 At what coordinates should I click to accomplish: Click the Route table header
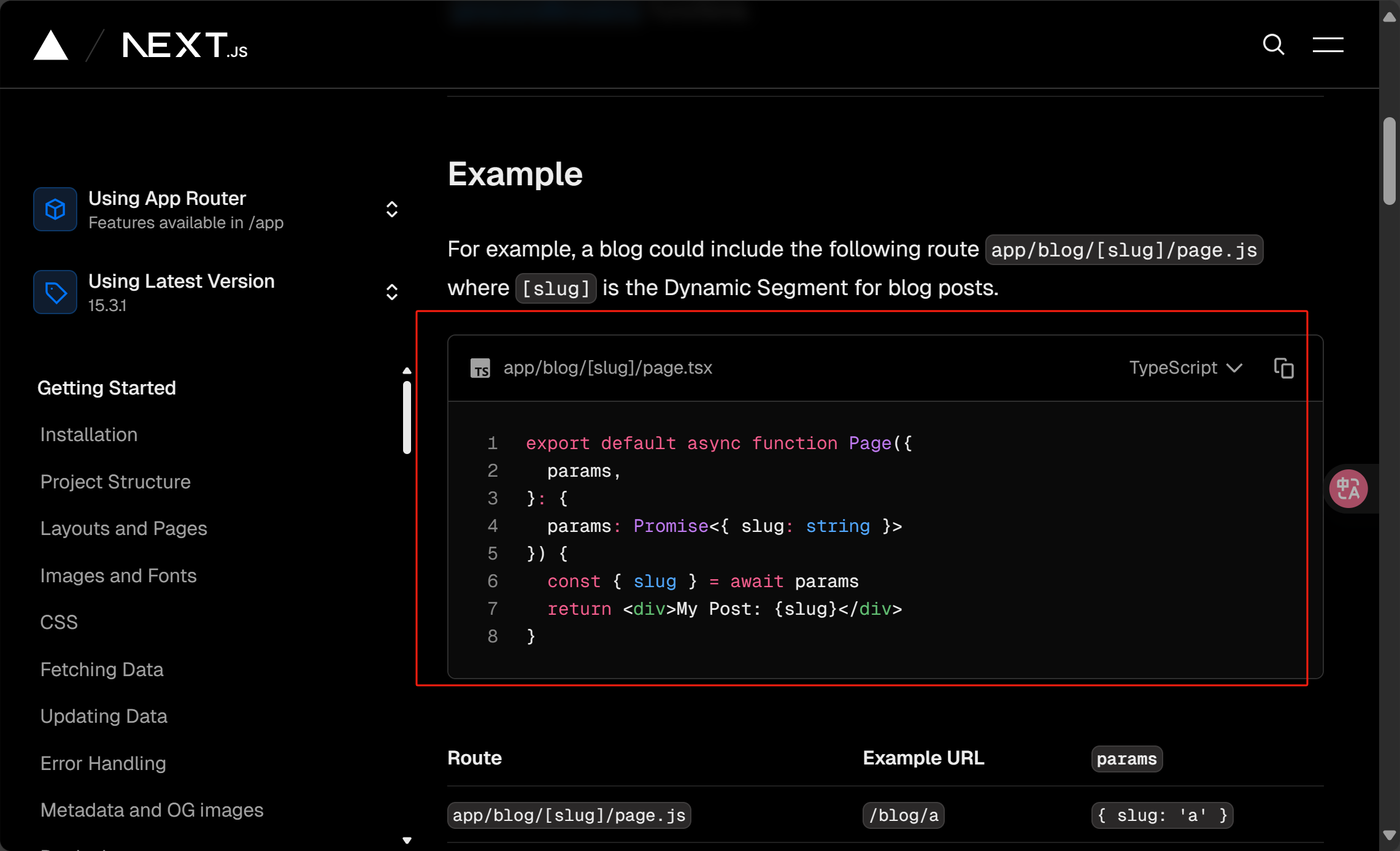point(475,758)
